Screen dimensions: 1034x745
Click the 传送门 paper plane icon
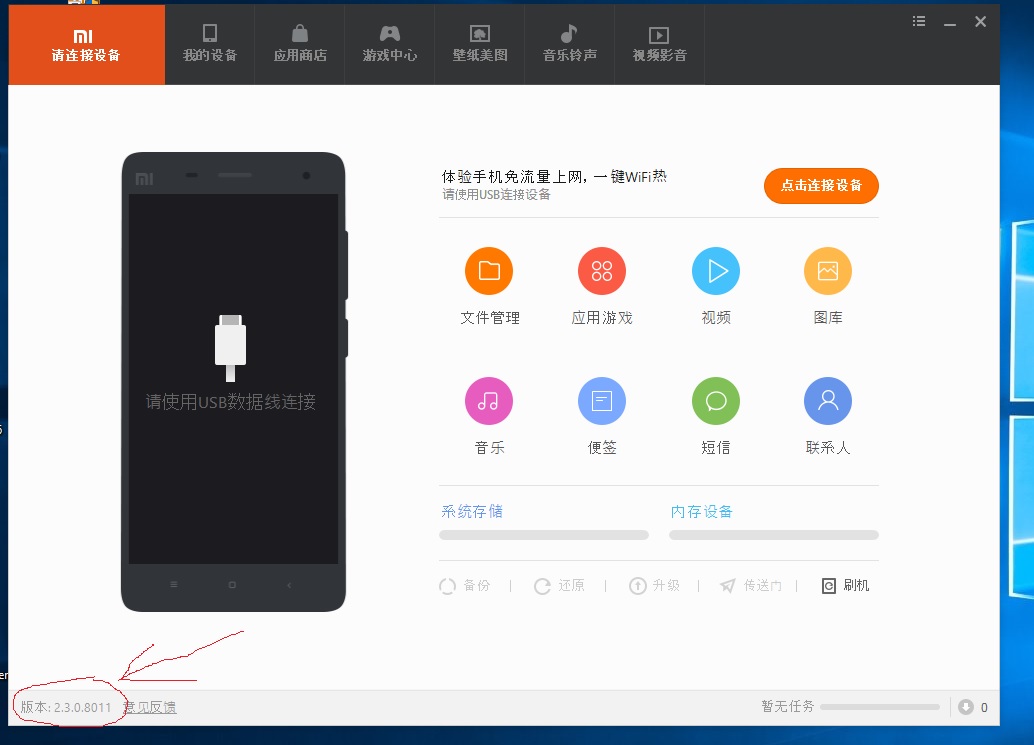[728, 585]
